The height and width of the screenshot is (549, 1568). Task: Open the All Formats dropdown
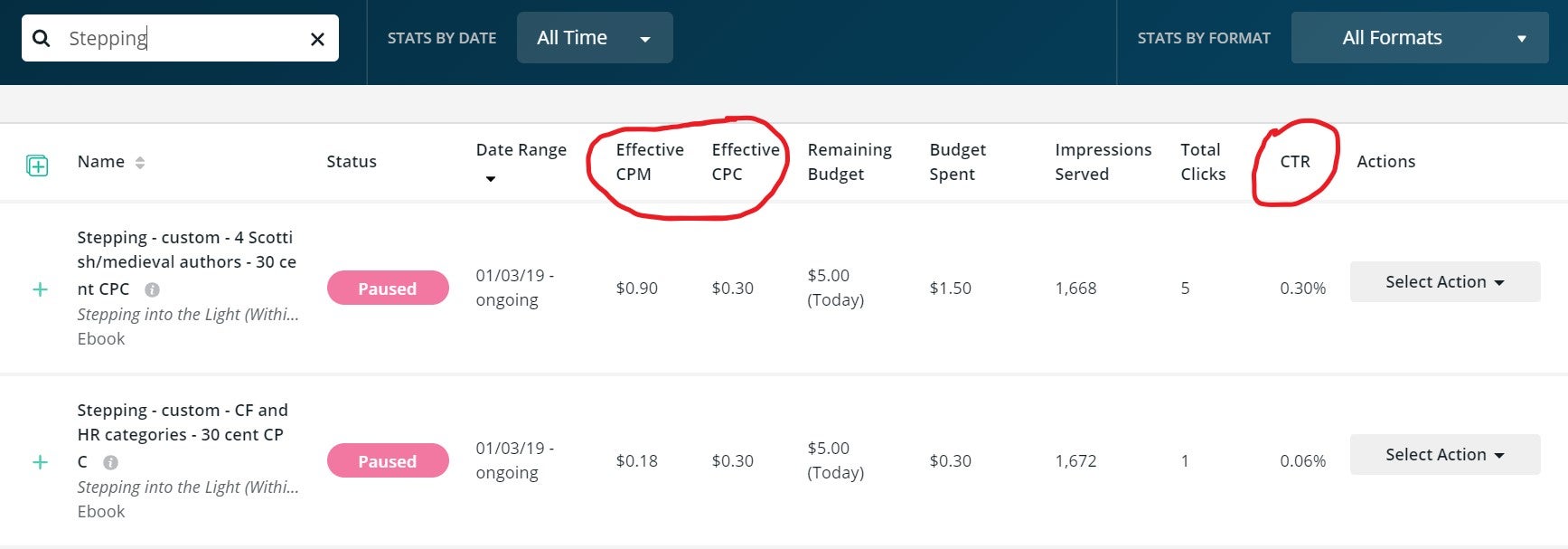pyautogui.click(x=1419, y=38)
